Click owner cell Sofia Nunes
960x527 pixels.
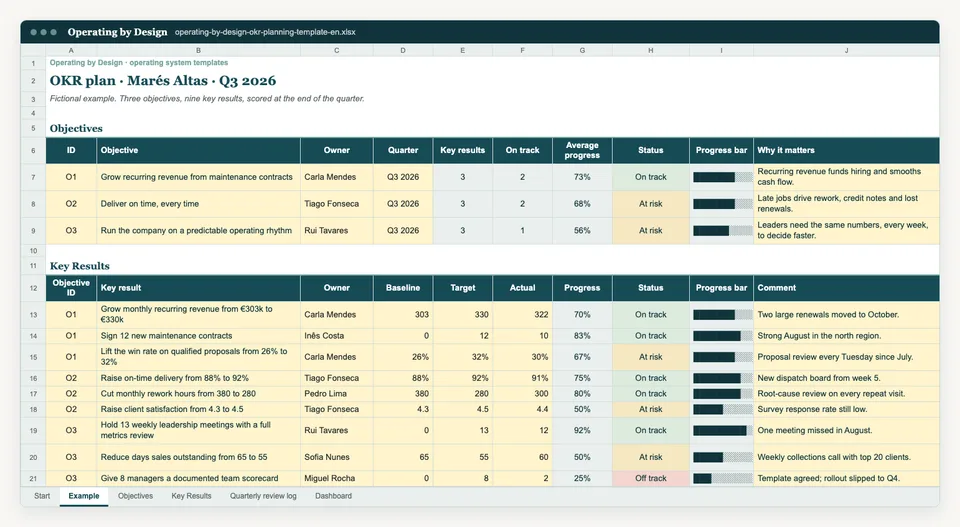pos(336,457)
